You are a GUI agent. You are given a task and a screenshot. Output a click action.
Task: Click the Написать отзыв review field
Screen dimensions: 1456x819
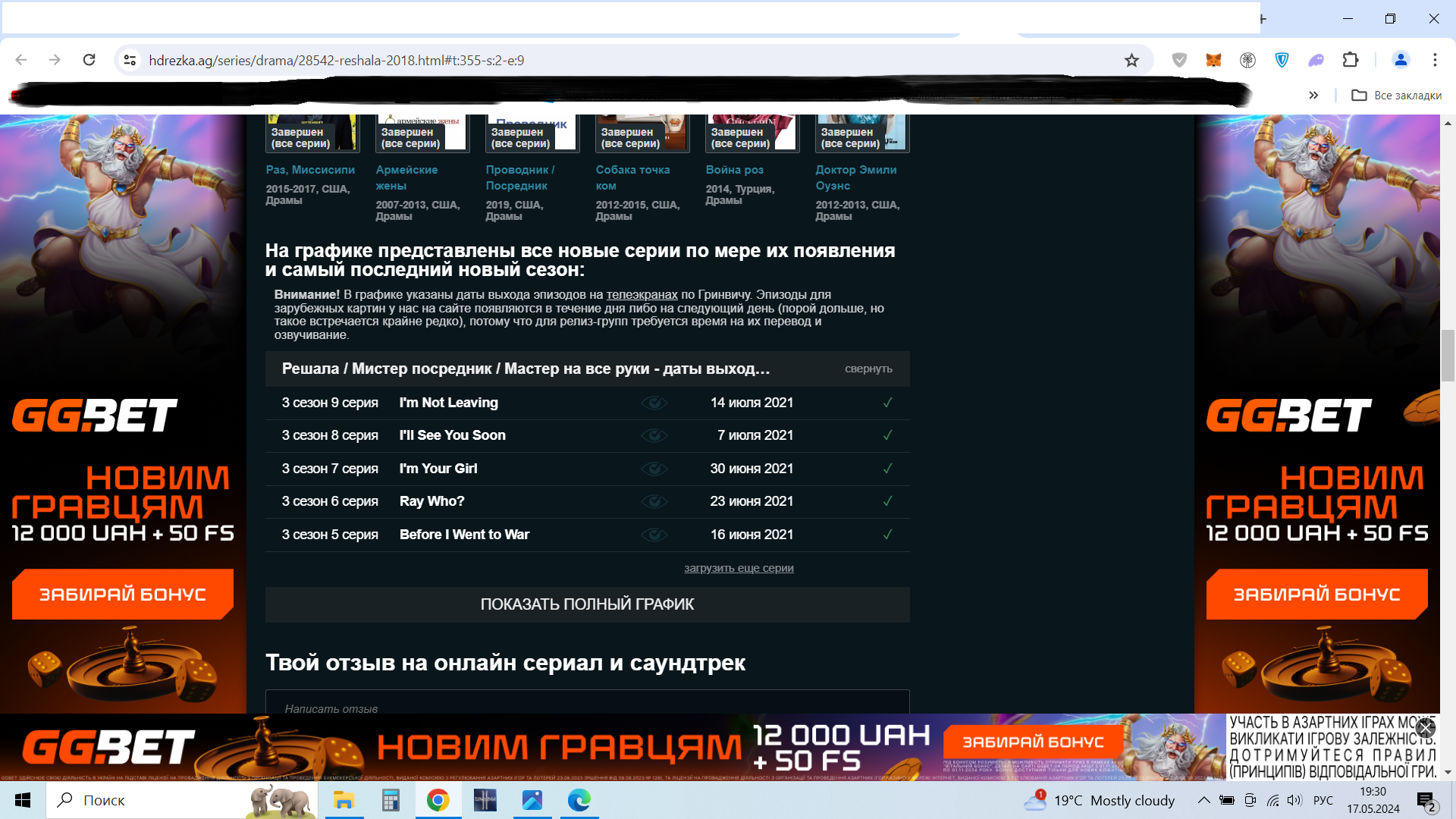455,708
